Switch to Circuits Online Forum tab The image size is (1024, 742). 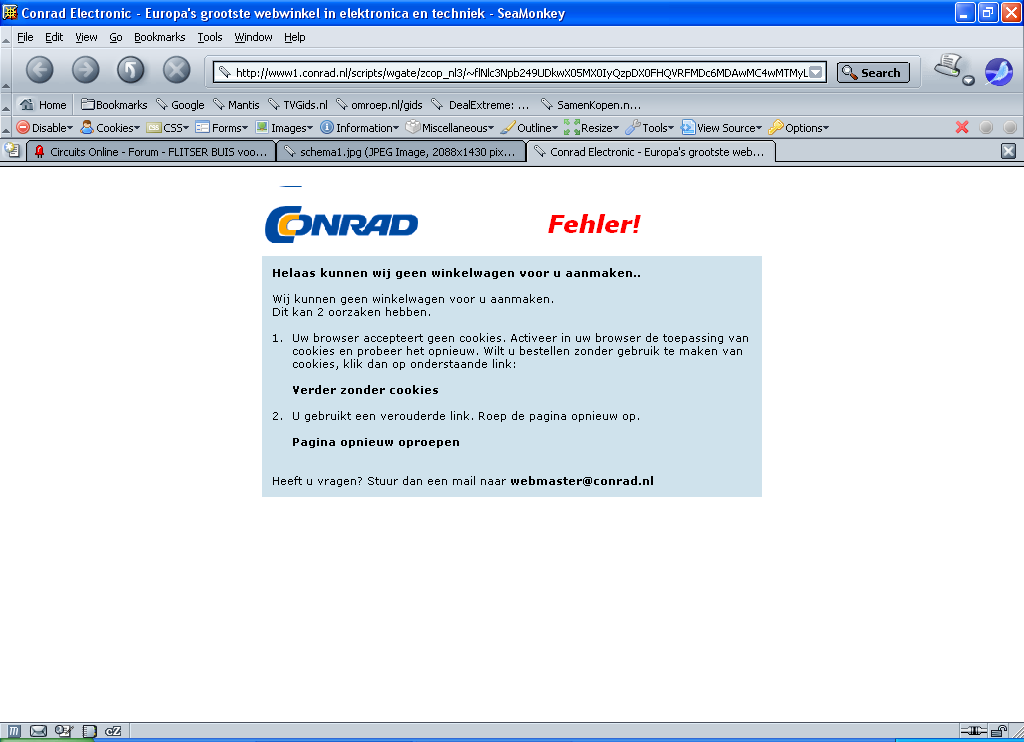point(151,152)
